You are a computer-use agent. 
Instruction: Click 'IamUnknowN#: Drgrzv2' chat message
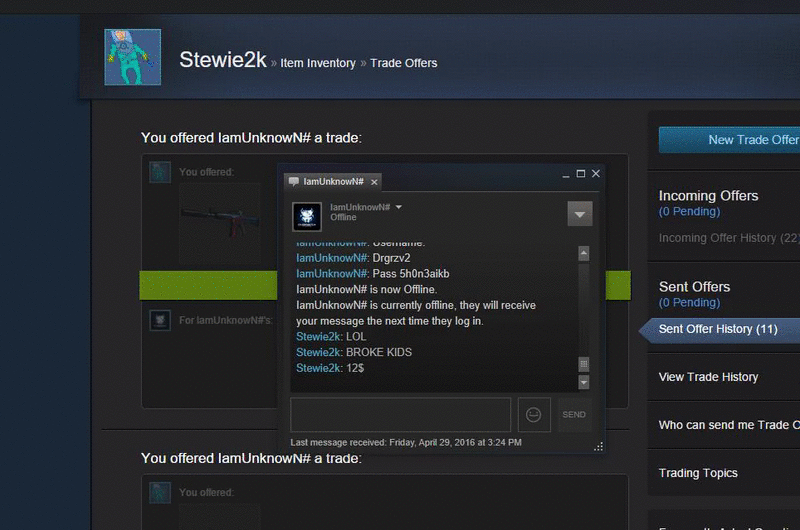(353, 258)
